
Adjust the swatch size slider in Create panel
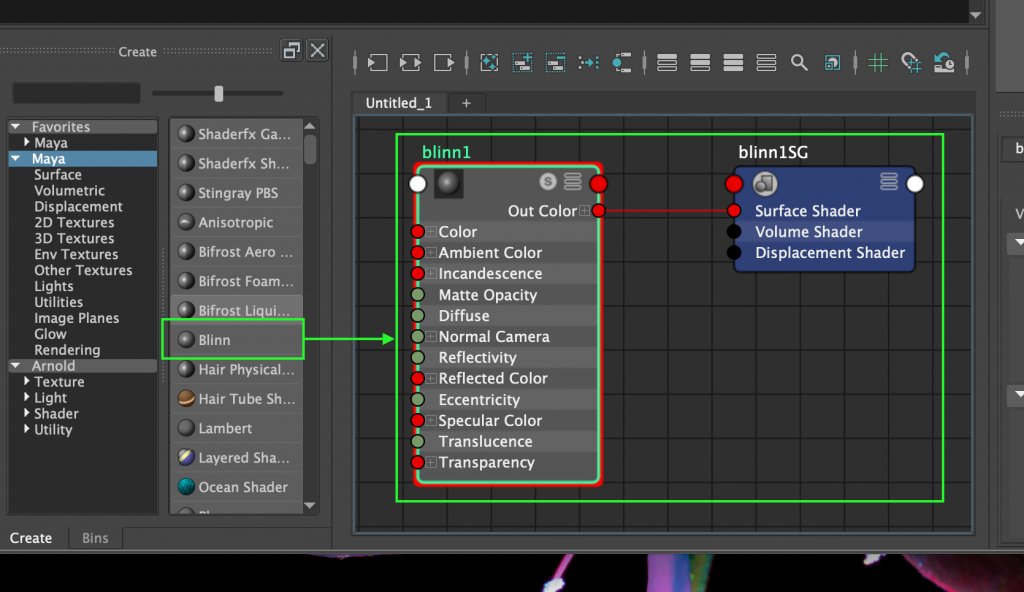click(218, 92)
